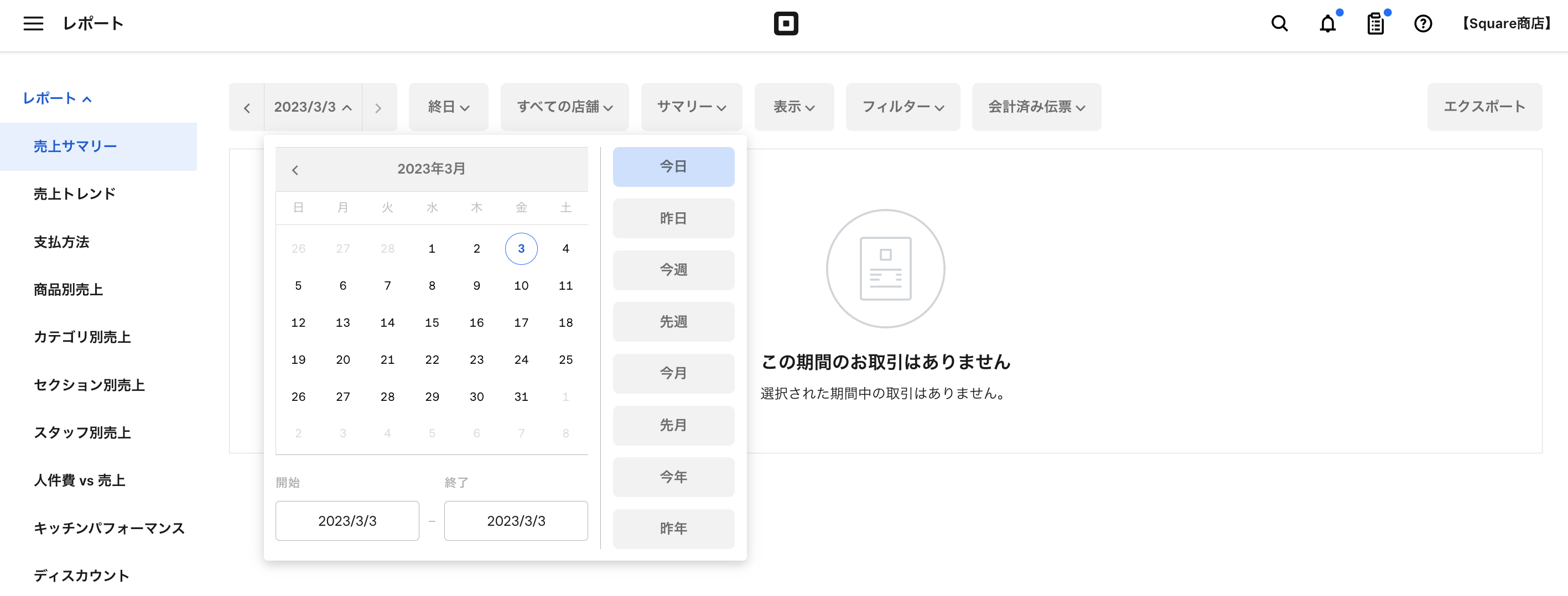Go to previous month in calendar

(295, 170)
